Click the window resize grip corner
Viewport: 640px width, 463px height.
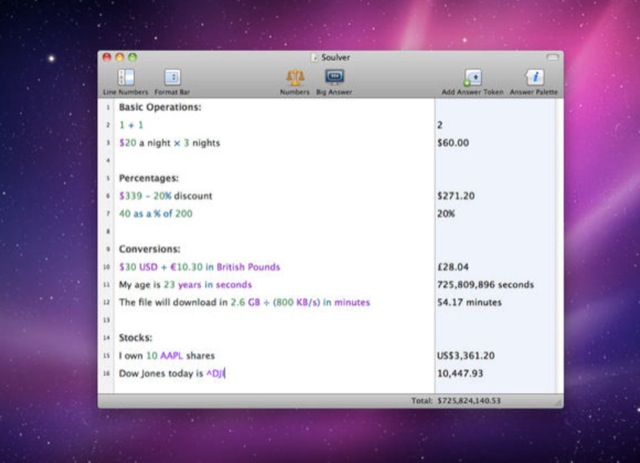pos(558,403)
